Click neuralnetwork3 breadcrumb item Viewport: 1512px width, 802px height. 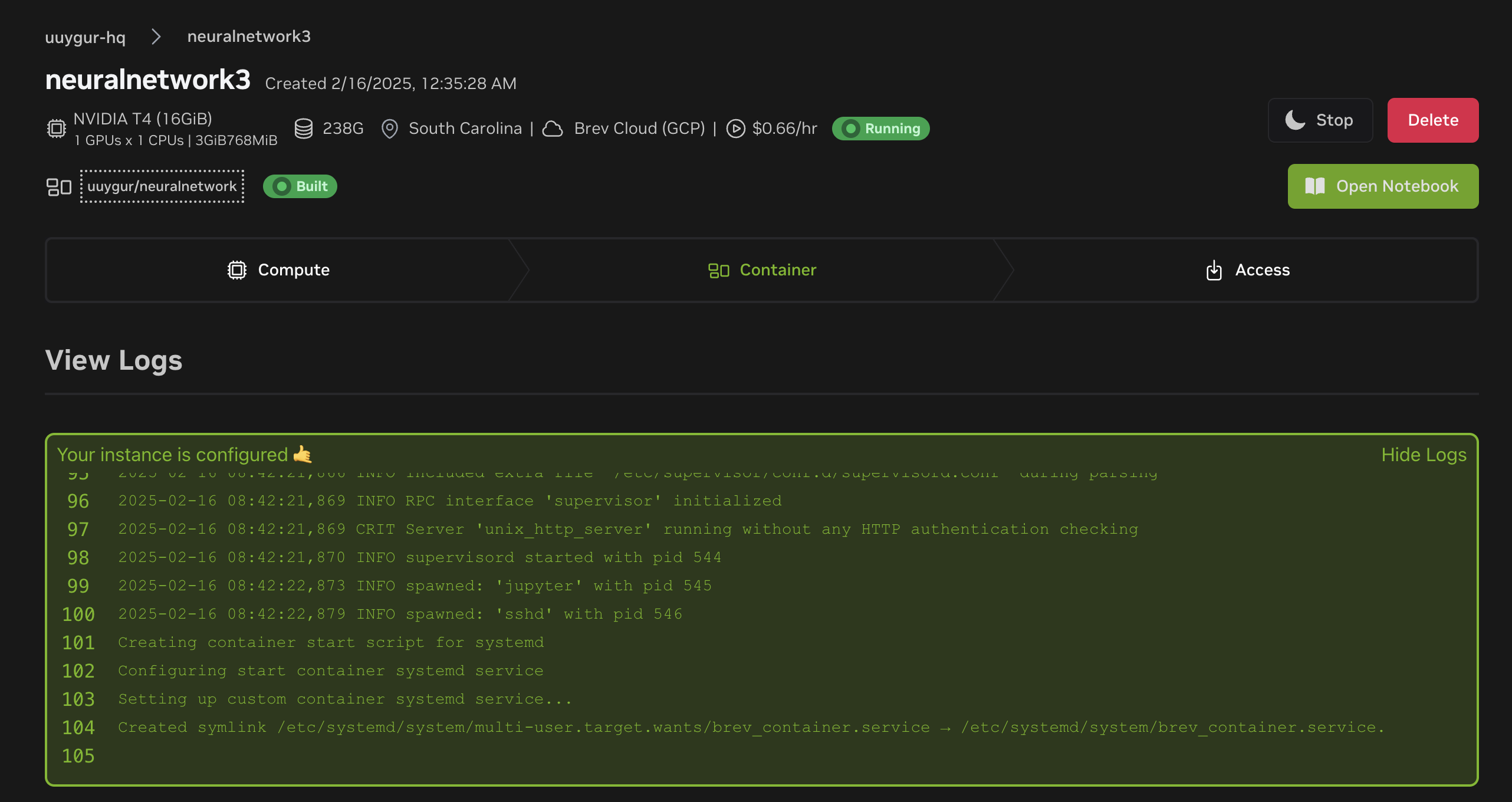pos(249,37)
